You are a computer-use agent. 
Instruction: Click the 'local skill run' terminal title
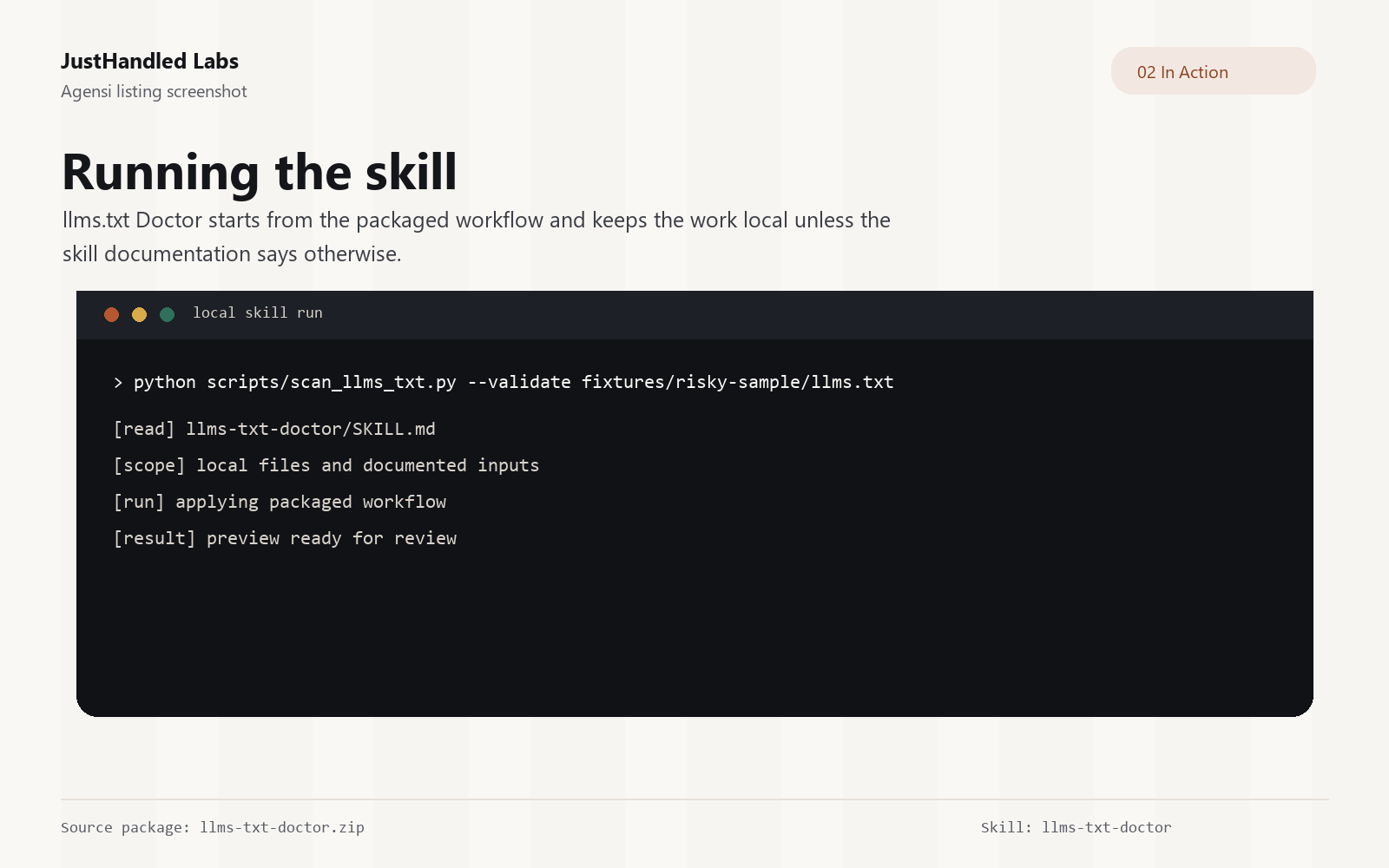pyautogui.click(x=258, y=312)
